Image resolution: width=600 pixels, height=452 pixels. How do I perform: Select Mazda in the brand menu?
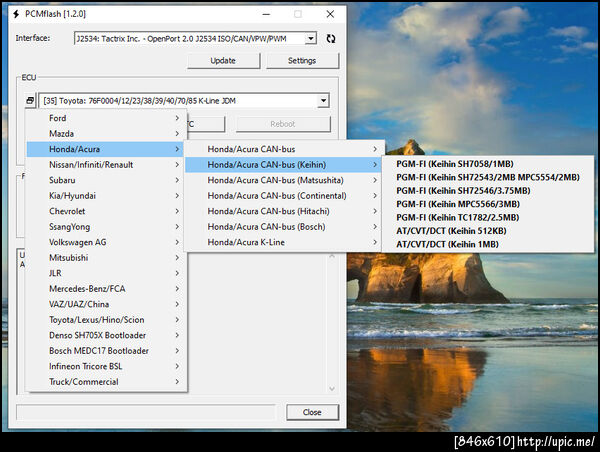(x=106, y=134)
